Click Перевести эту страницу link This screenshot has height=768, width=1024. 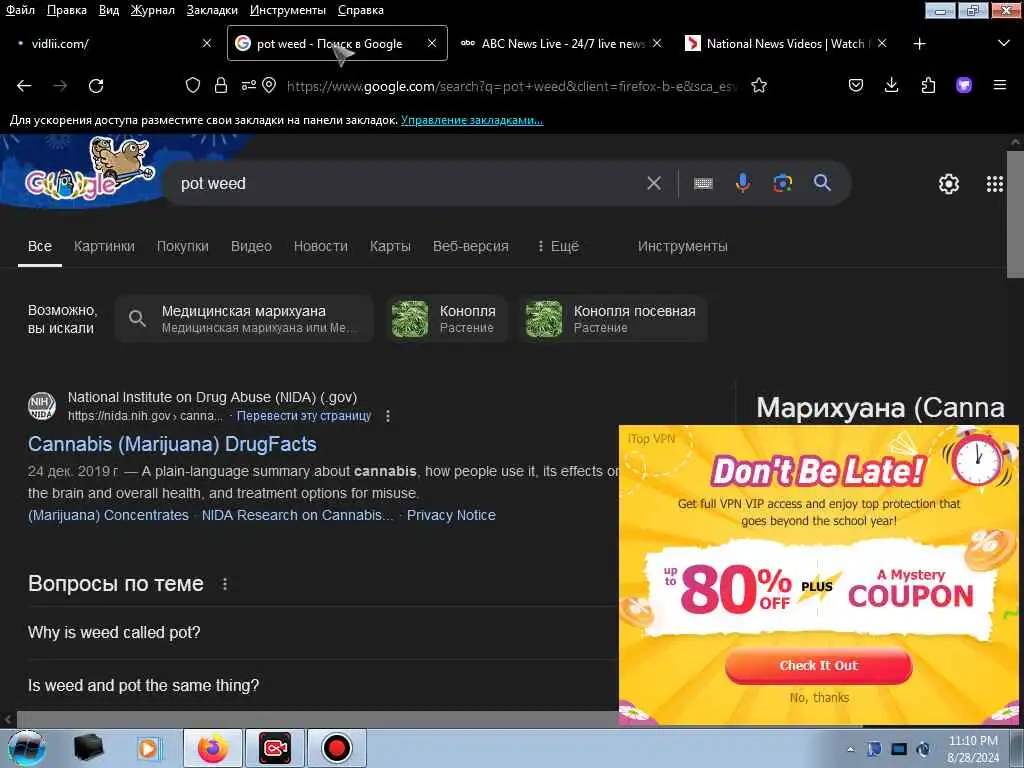(x=304, y=416)
